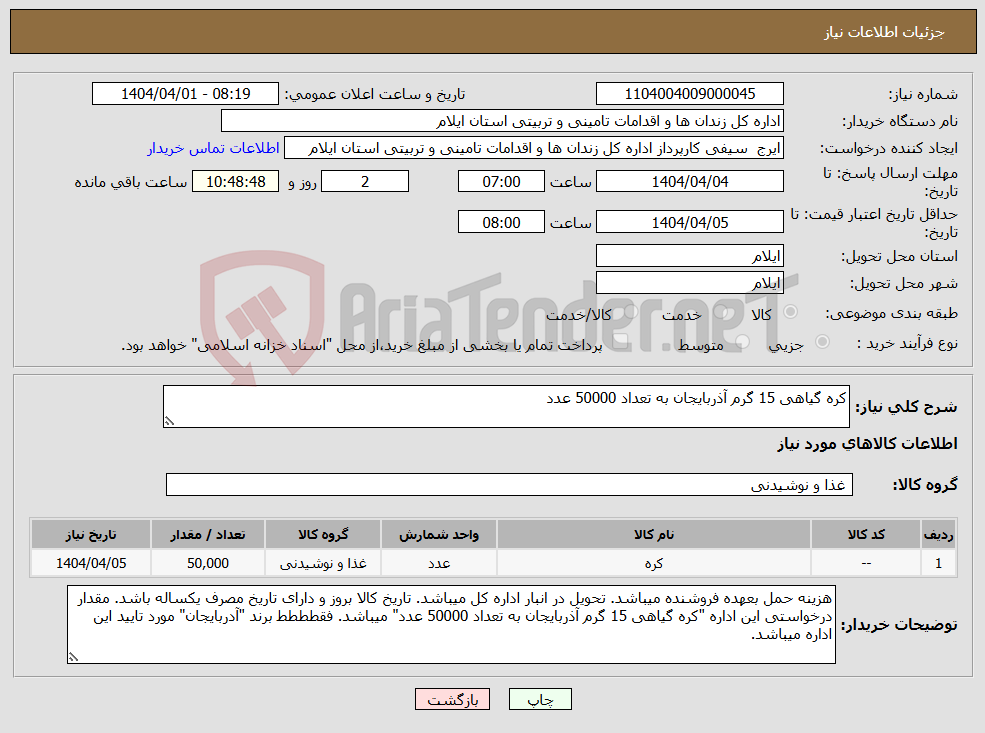985x733 pixels.
Task: Click the بازگشت back button
Action: click(x=452, y=700)
